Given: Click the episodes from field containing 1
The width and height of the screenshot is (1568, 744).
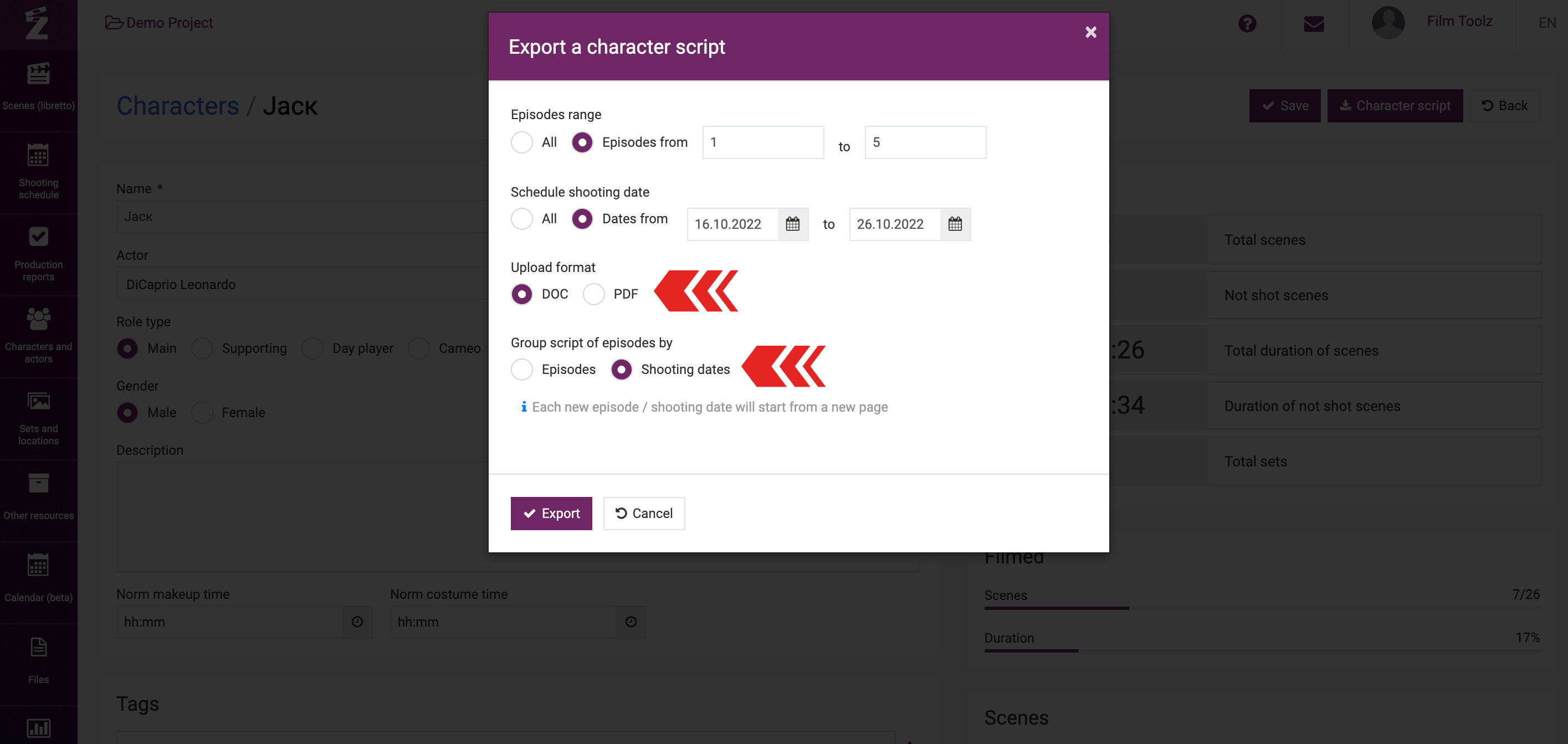Looking at the screenshot, I should click(x=763, y=142).
